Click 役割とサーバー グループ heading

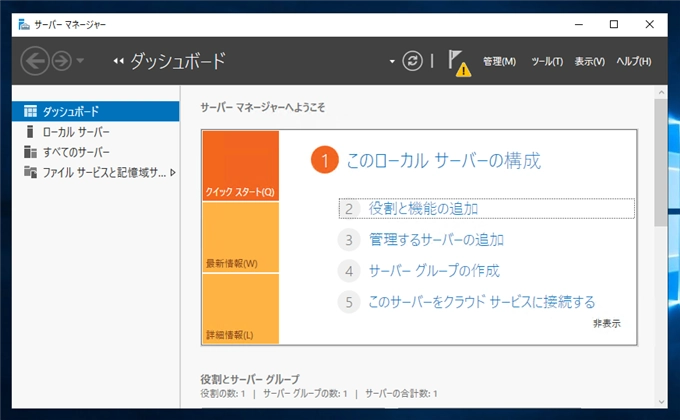pyautogui.click(x=250, y=379)
